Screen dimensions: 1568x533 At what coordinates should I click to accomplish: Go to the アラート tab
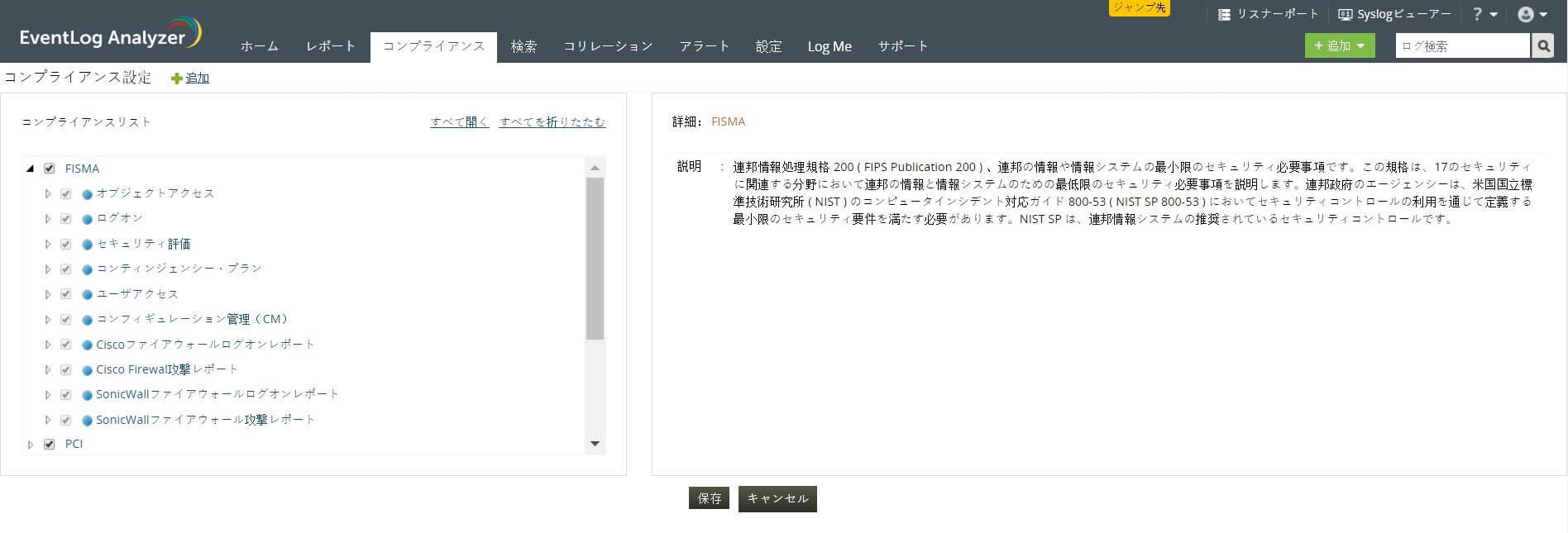705,47
